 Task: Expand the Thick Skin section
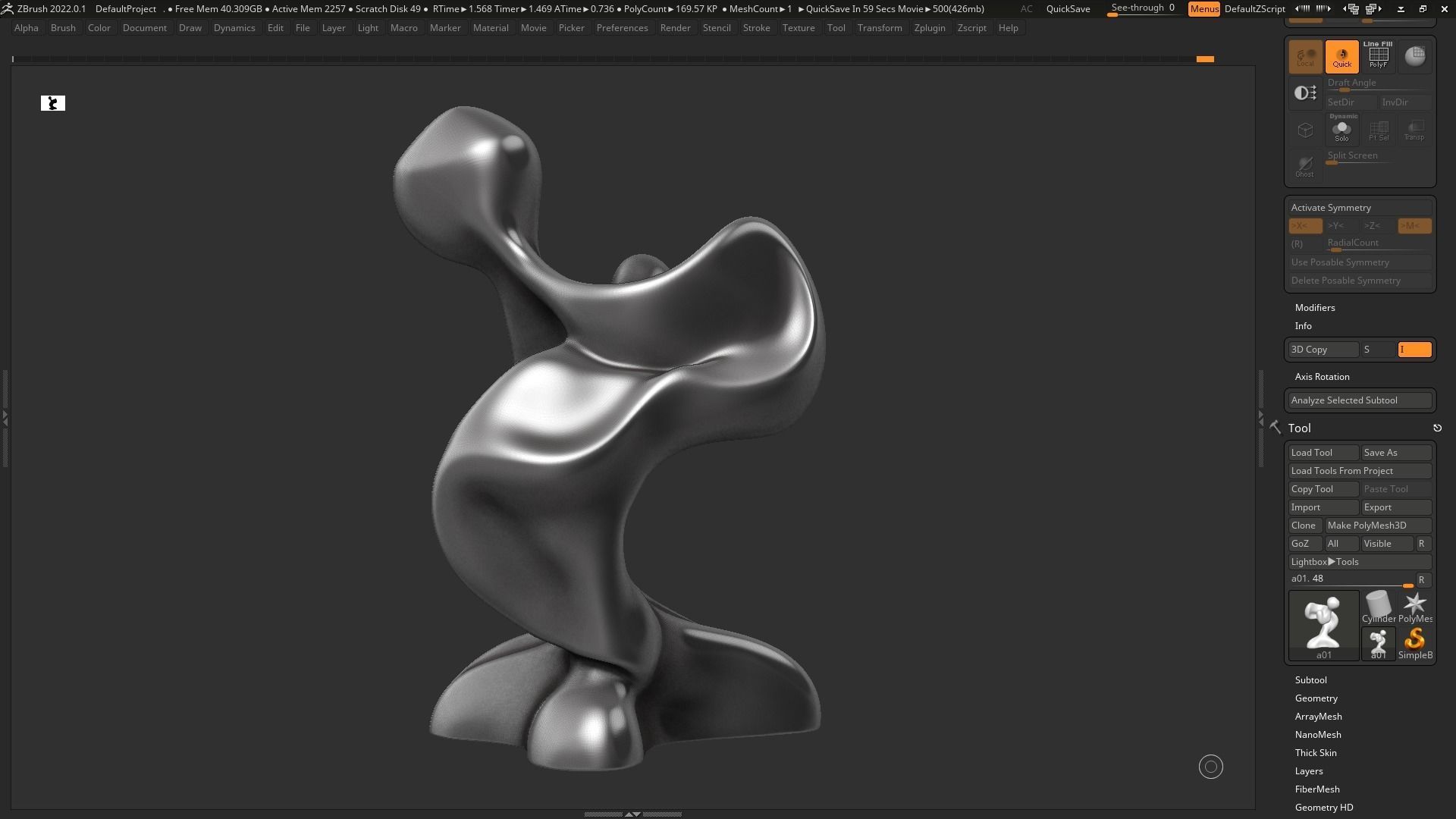(x=1316, y=753)
